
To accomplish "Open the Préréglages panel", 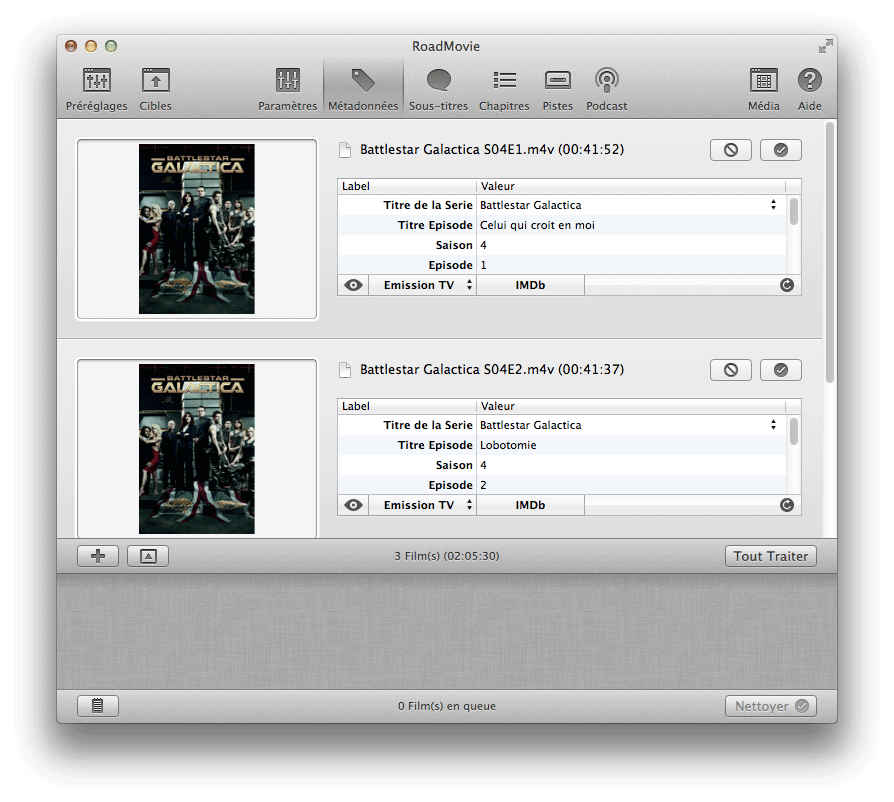I will point(96,88).
